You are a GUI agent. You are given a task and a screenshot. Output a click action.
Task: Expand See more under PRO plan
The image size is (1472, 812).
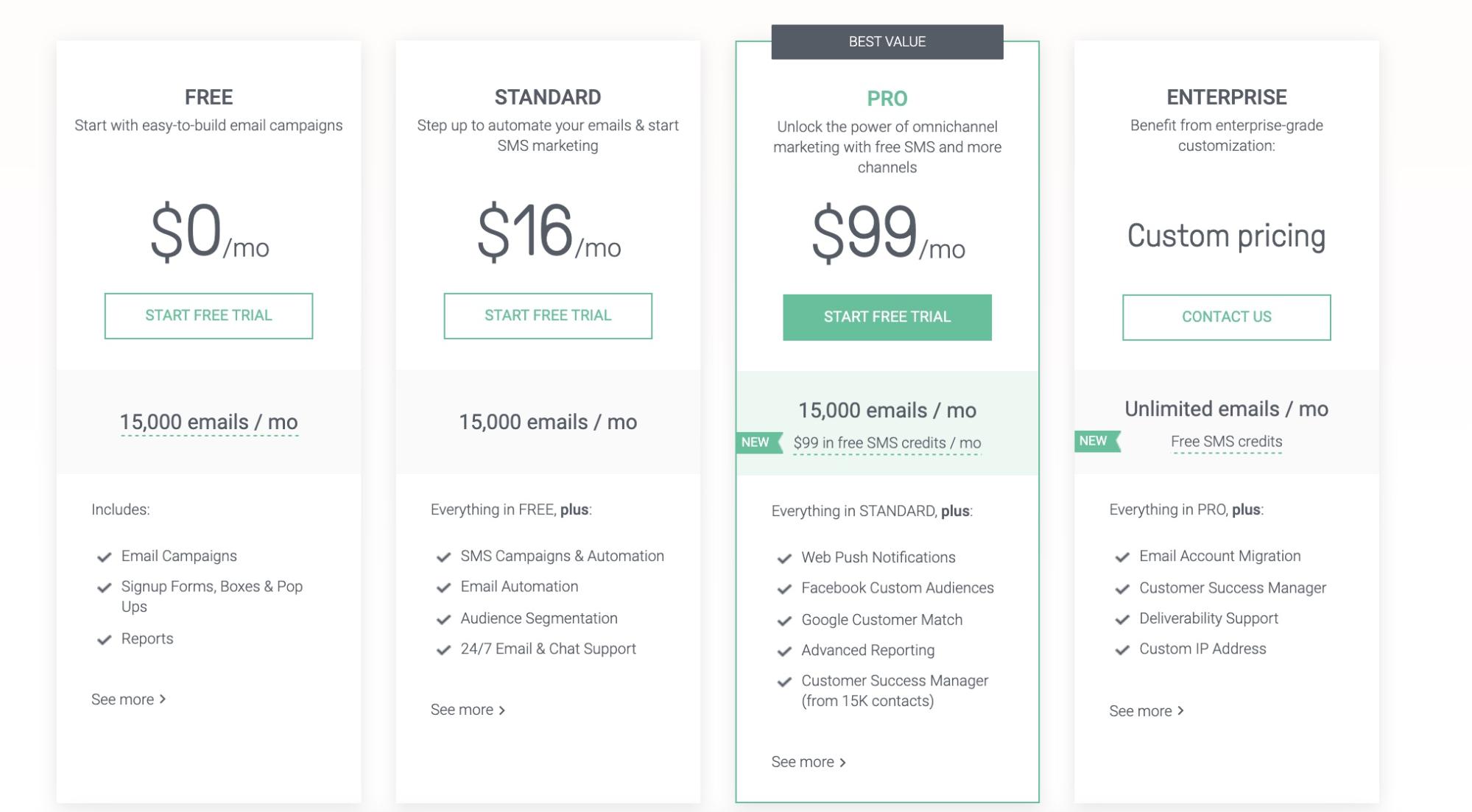click(809, 762)
